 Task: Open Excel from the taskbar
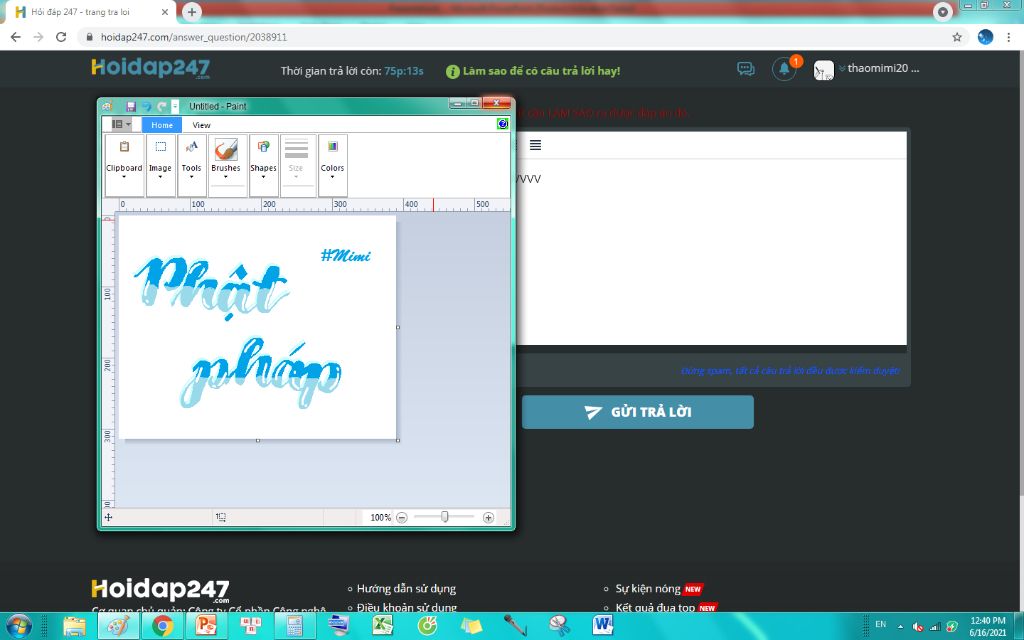click(383, 626)
